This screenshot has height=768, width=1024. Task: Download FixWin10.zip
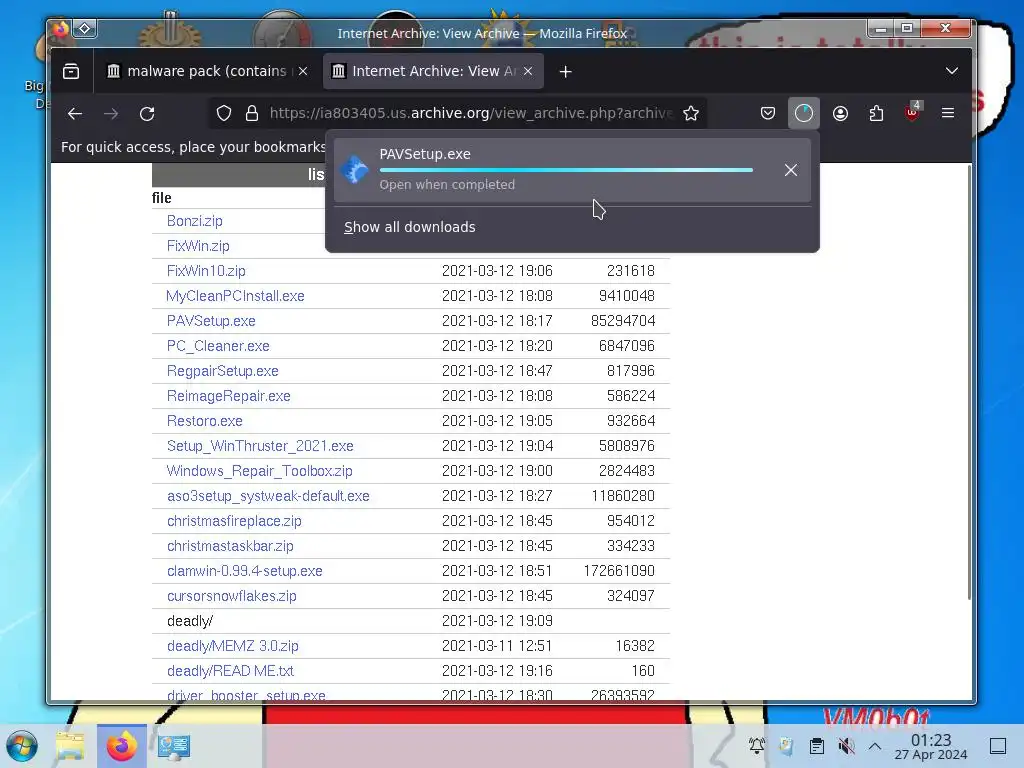[206, 271]
